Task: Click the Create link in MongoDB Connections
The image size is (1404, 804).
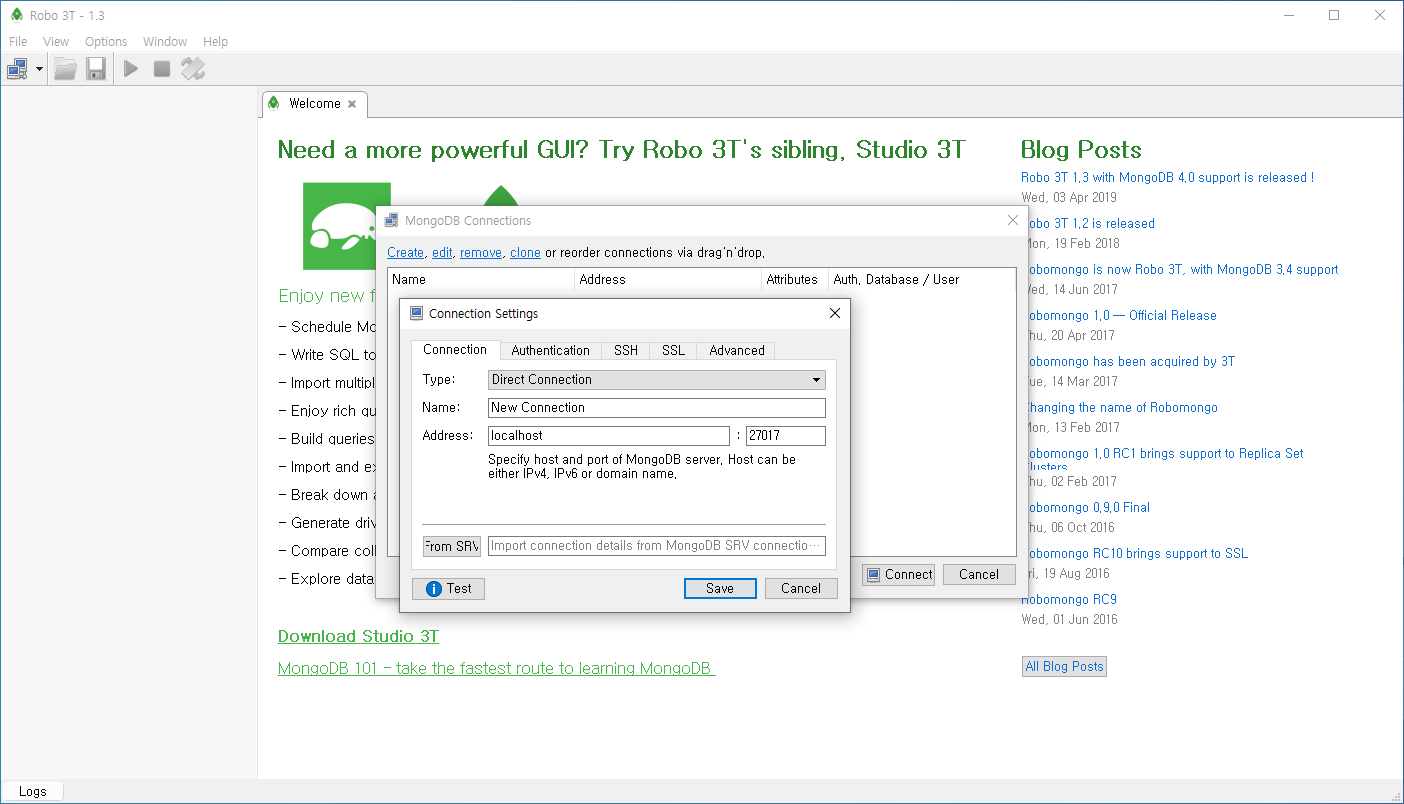Action: click(405, 253)
